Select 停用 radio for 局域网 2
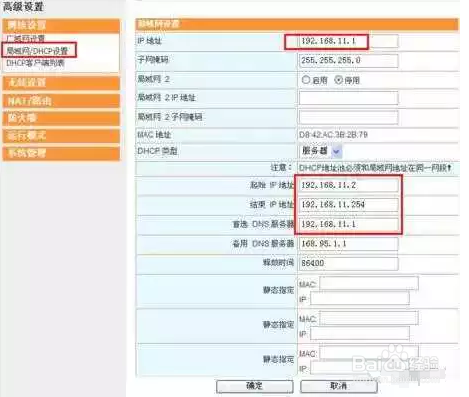469x397 pixels. [338, 80]
